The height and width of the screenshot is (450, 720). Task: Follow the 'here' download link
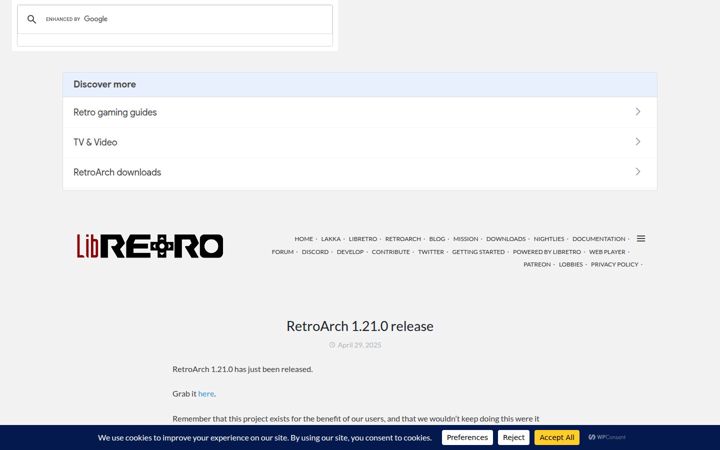[206, 394]
